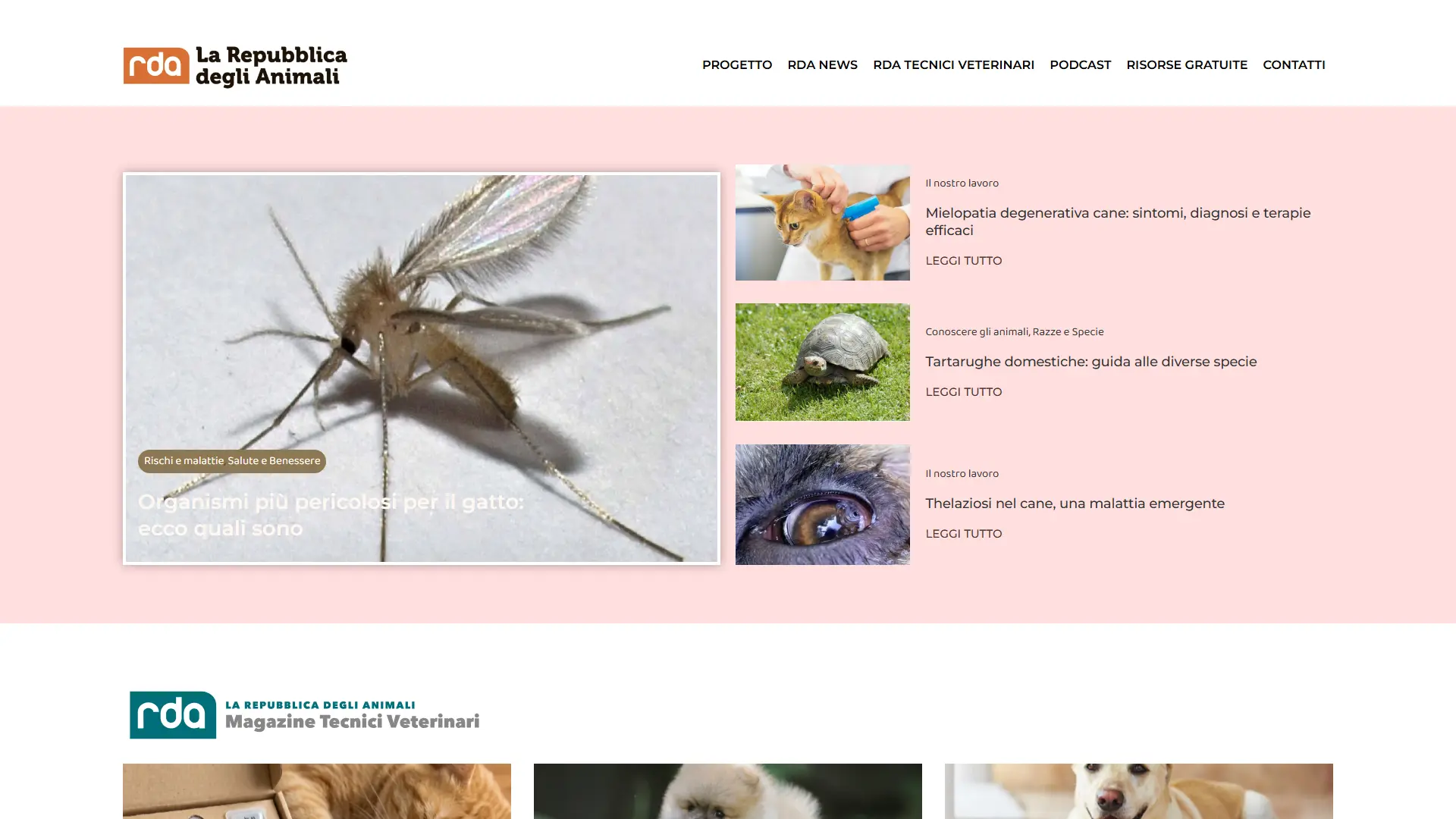Open the orange cat card image
This screenshot has height=819, width=1456.
(x=317, y=791)
